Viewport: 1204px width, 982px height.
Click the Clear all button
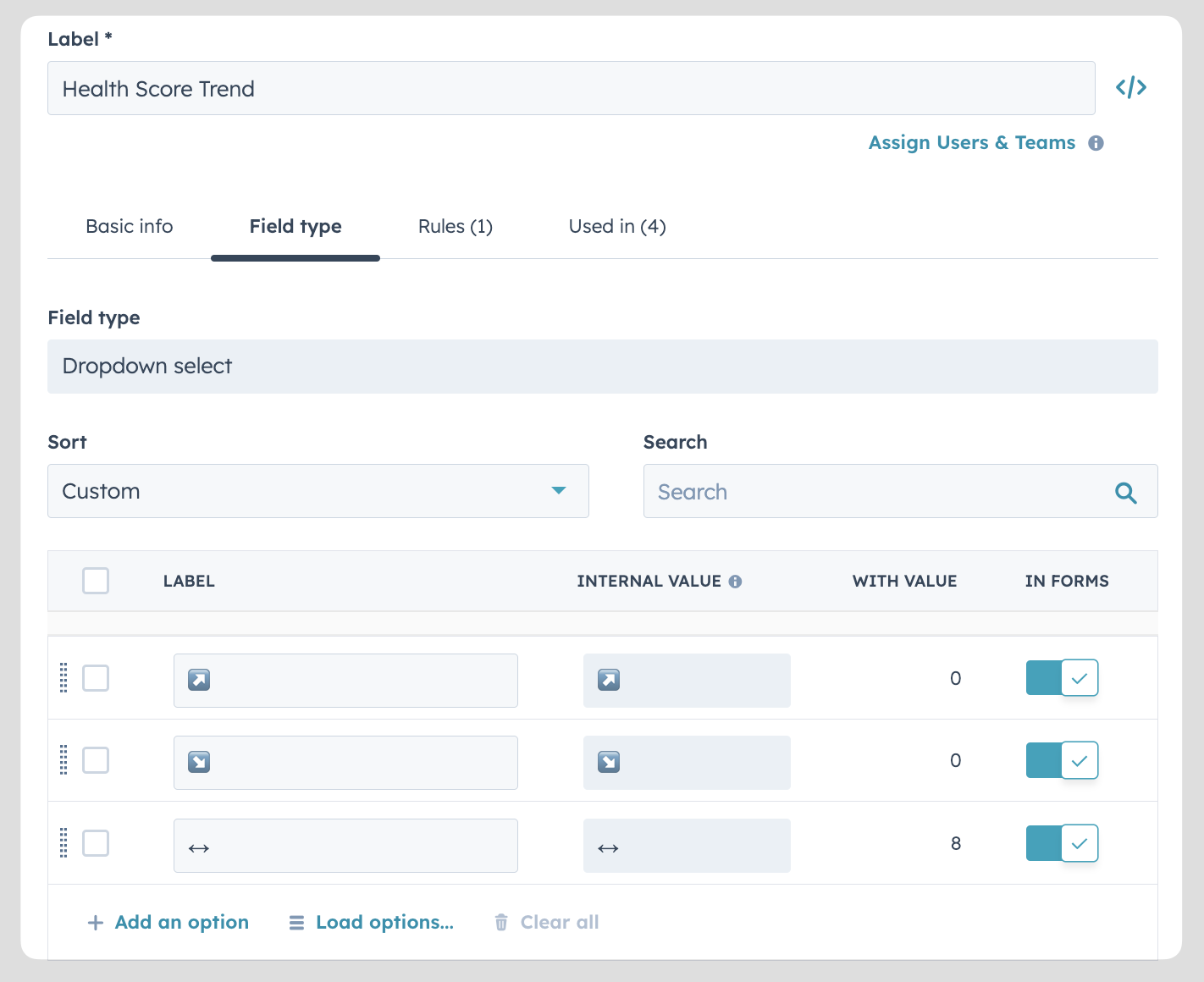click(x=560, y=923)
